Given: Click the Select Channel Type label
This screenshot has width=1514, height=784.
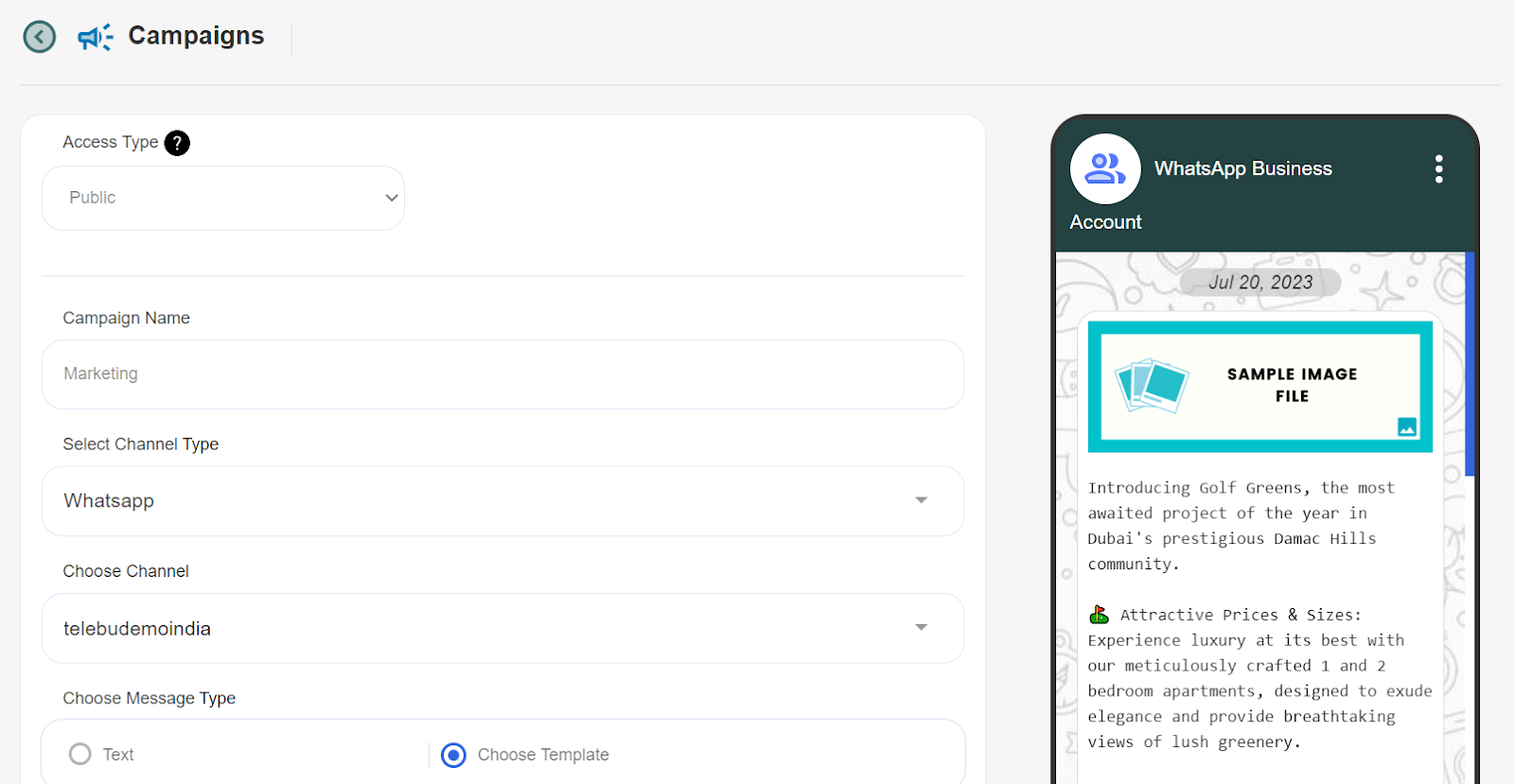Looking at the screenshot, I should pyautogui.click(x=141, y=444).
